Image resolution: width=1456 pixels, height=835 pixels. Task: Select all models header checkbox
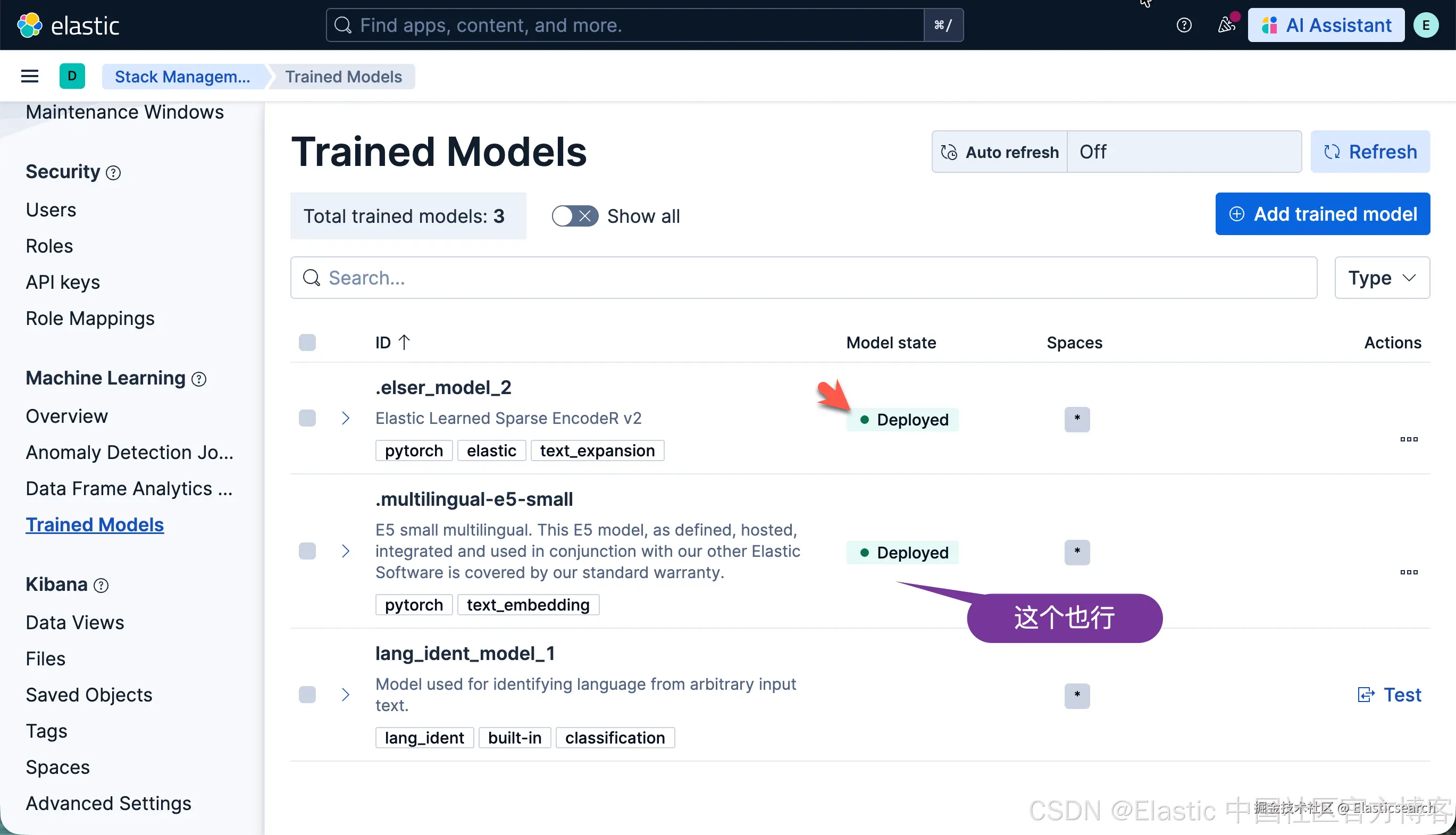307,343
